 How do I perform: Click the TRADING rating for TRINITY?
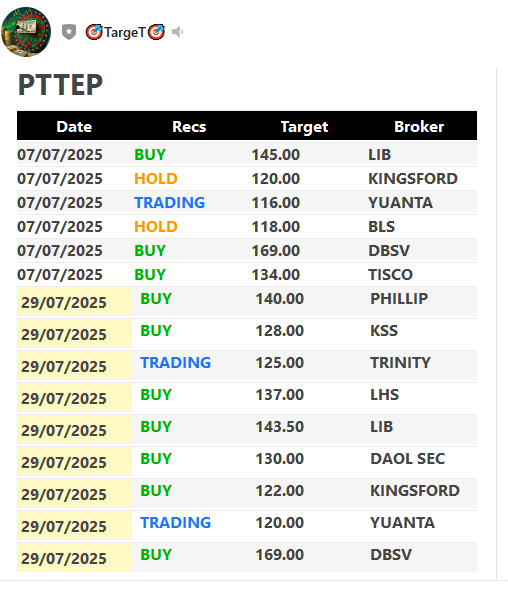click(x=175, y=363)
